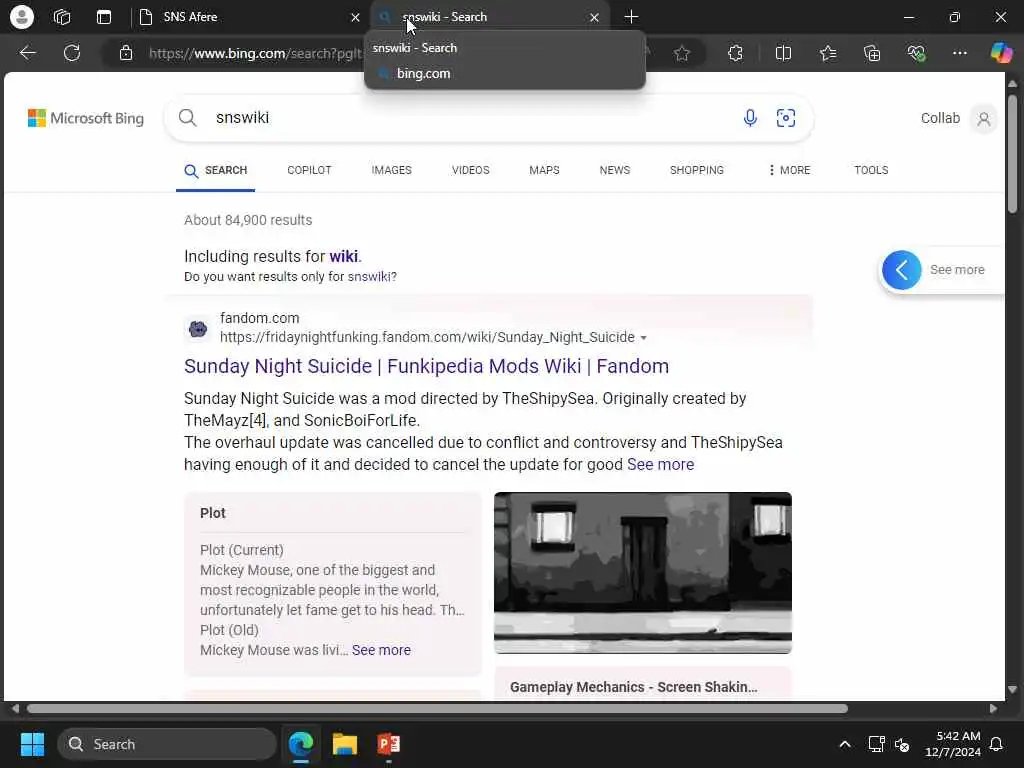Close the SNS Afere tab
Viewport: 1024px width, 768px height.
[x=355, y=18]
